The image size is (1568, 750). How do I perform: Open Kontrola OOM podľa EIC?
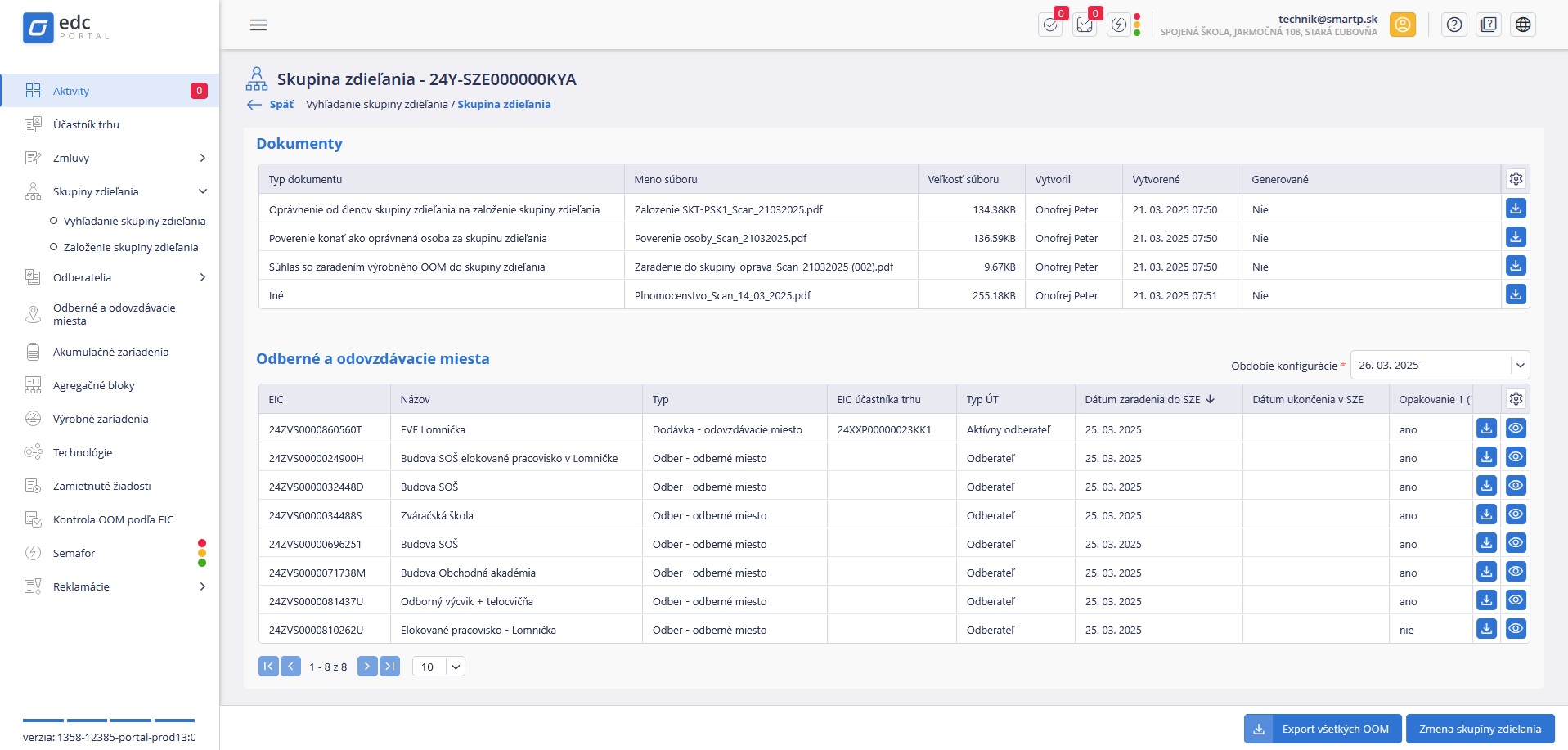pos(110,519)
